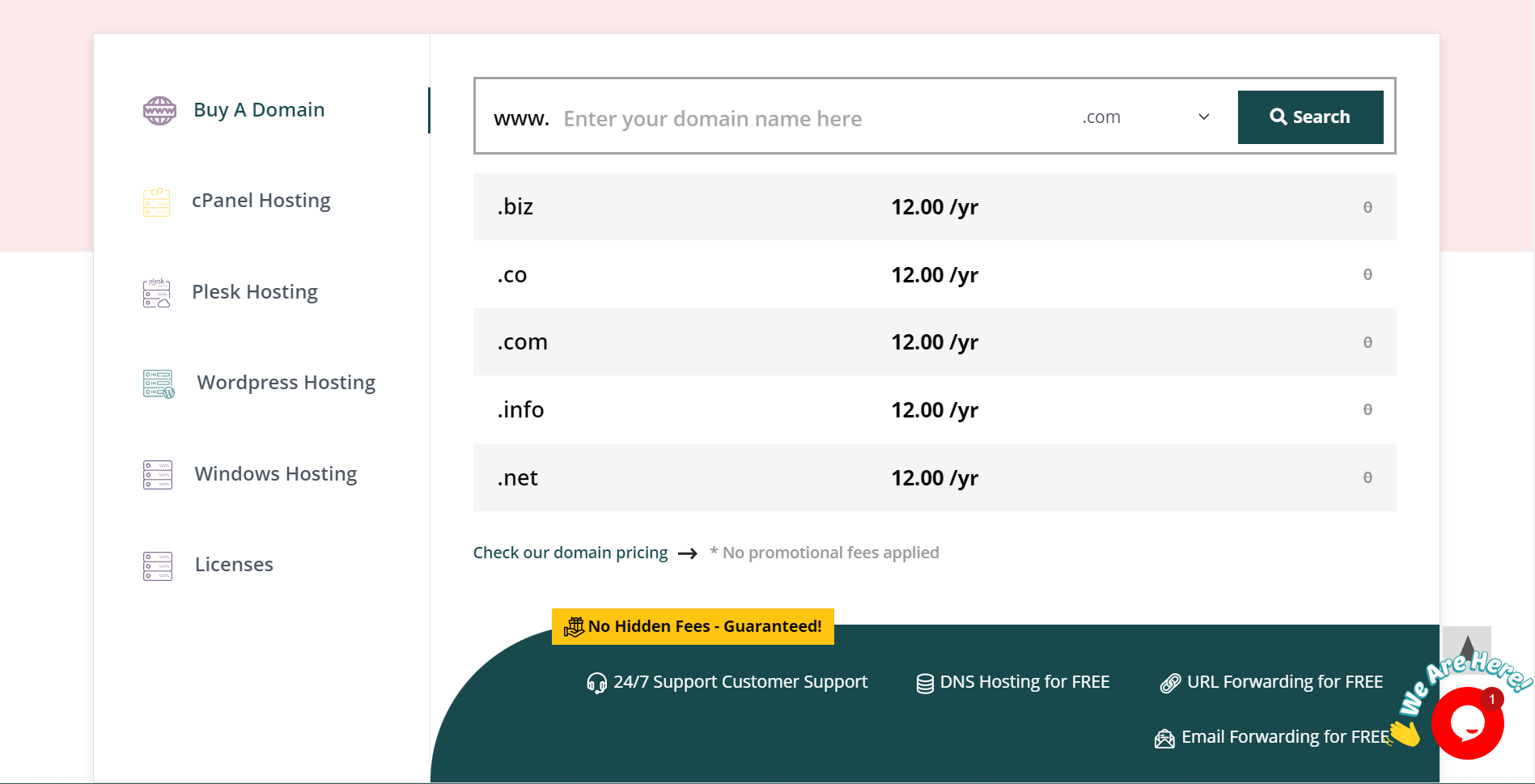Click the dropdown chevron beside .com

1203,117
